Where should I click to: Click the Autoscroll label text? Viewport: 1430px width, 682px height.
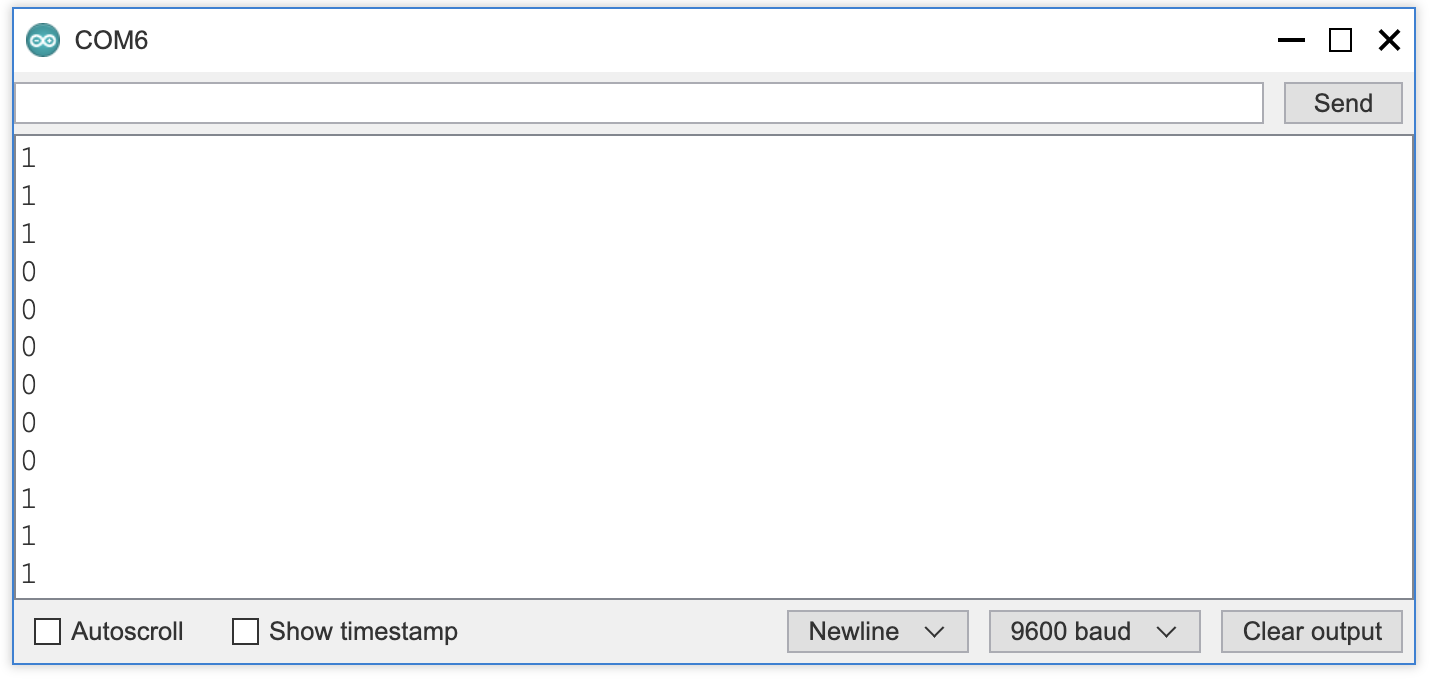[x=127, y=632]
